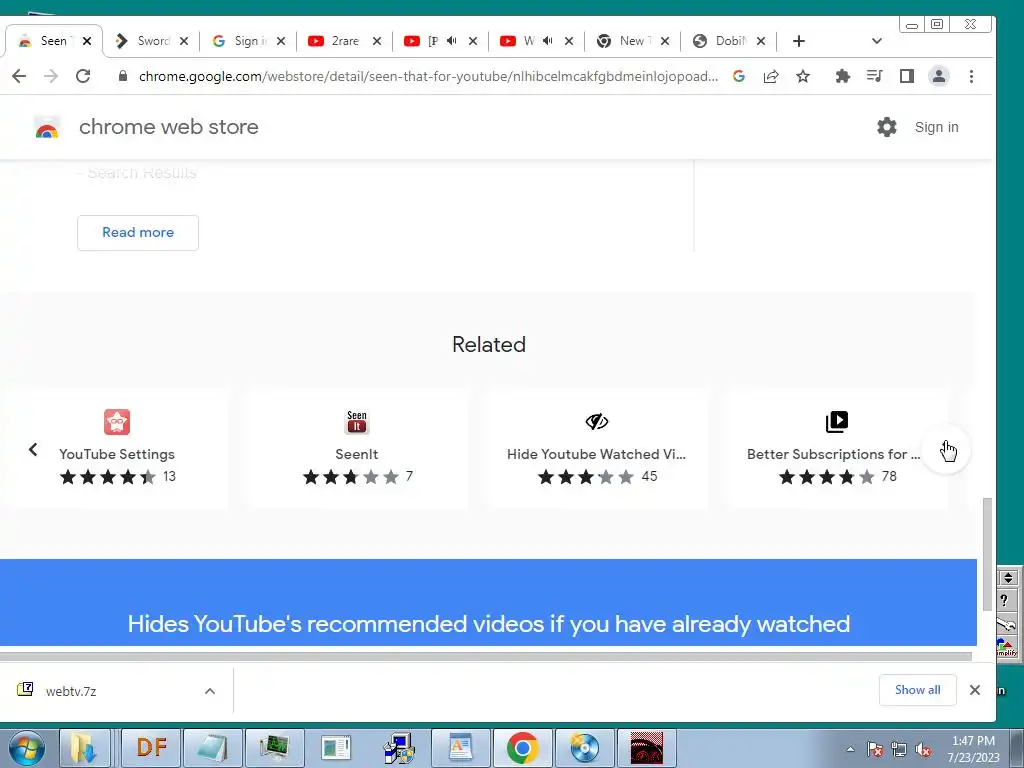This screenshot has width=1024, height=768.
Task: Open the disc media taskbar icon
Action: coord(584,748)
